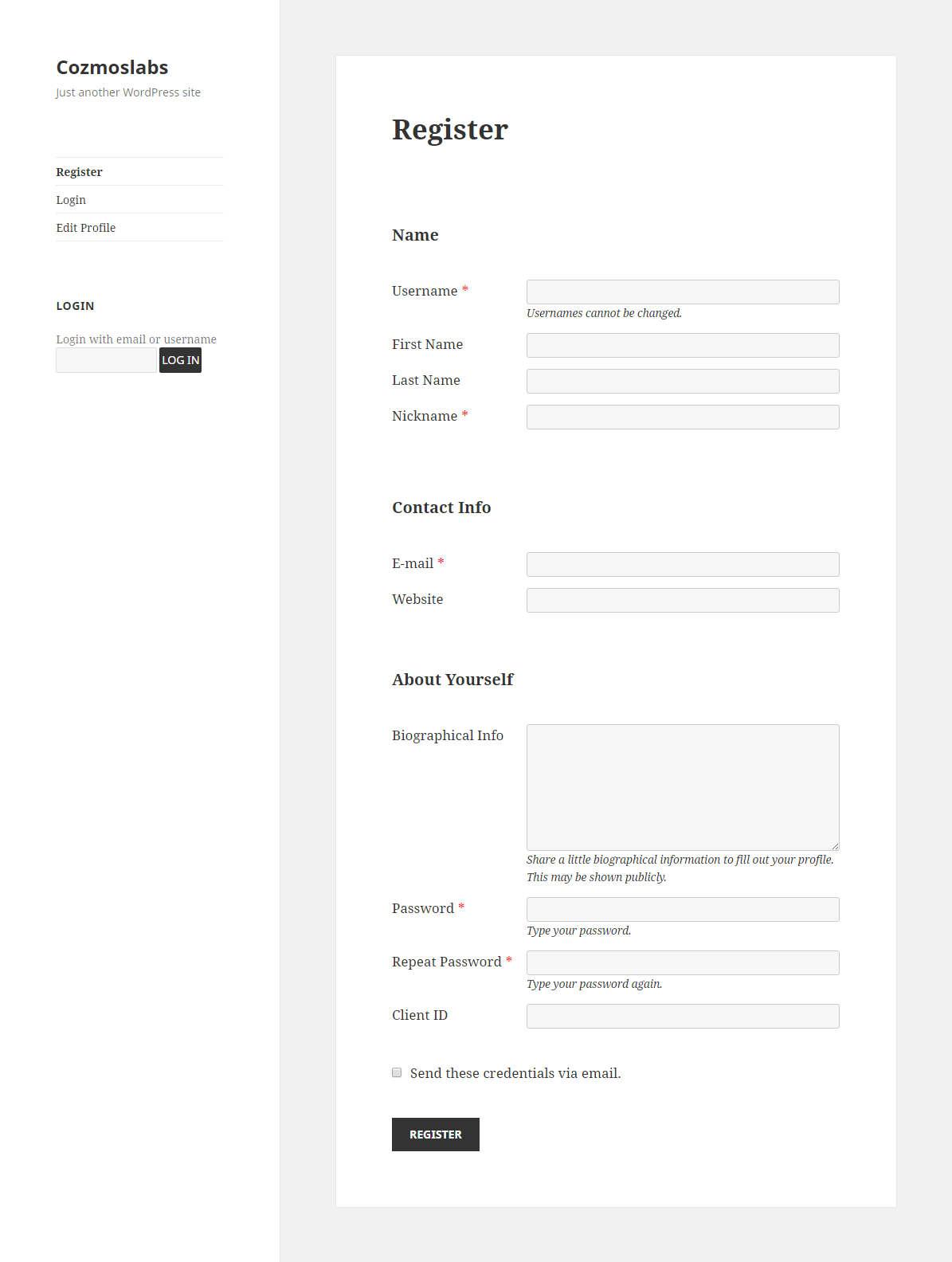This screenshot has width=952, height=1262.
Task: Click the Biographical Info textarea resize handle
Action: tap(835, 846)
